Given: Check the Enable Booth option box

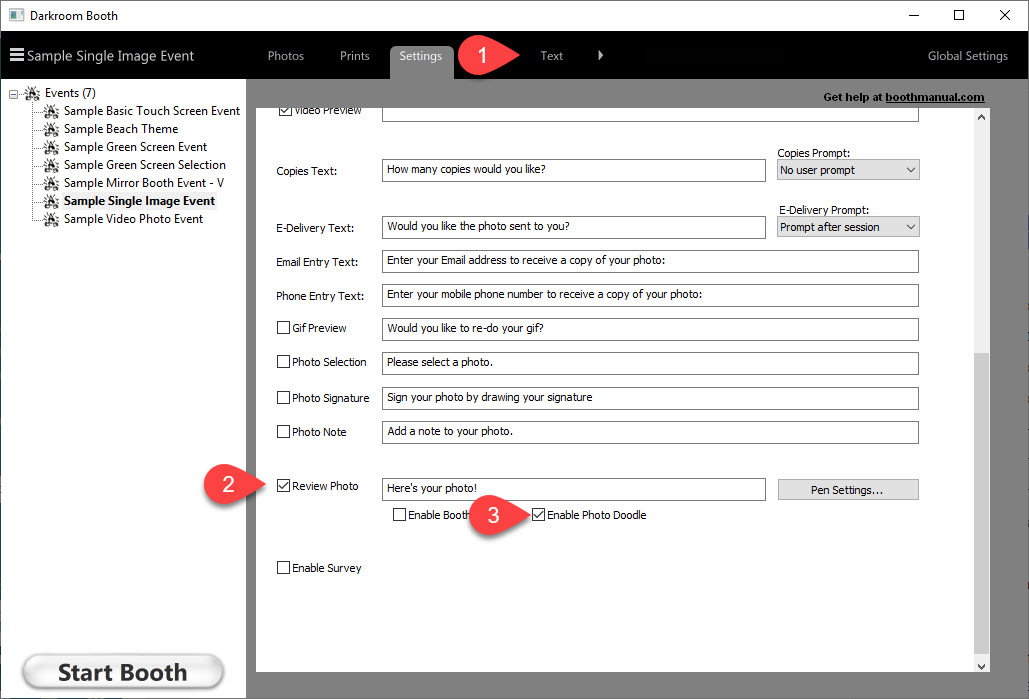Looking at the screenshot, I should click(399, 515).
